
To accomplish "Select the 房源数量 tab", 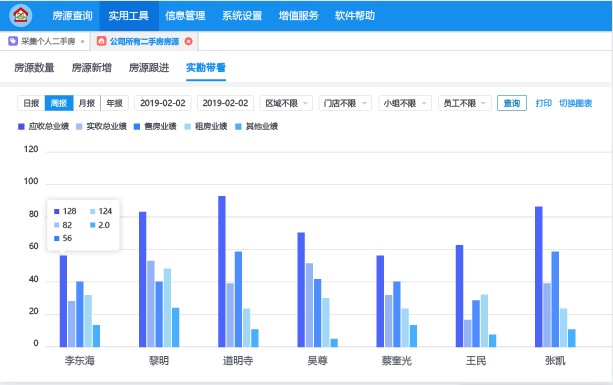I will coord(34,68).
